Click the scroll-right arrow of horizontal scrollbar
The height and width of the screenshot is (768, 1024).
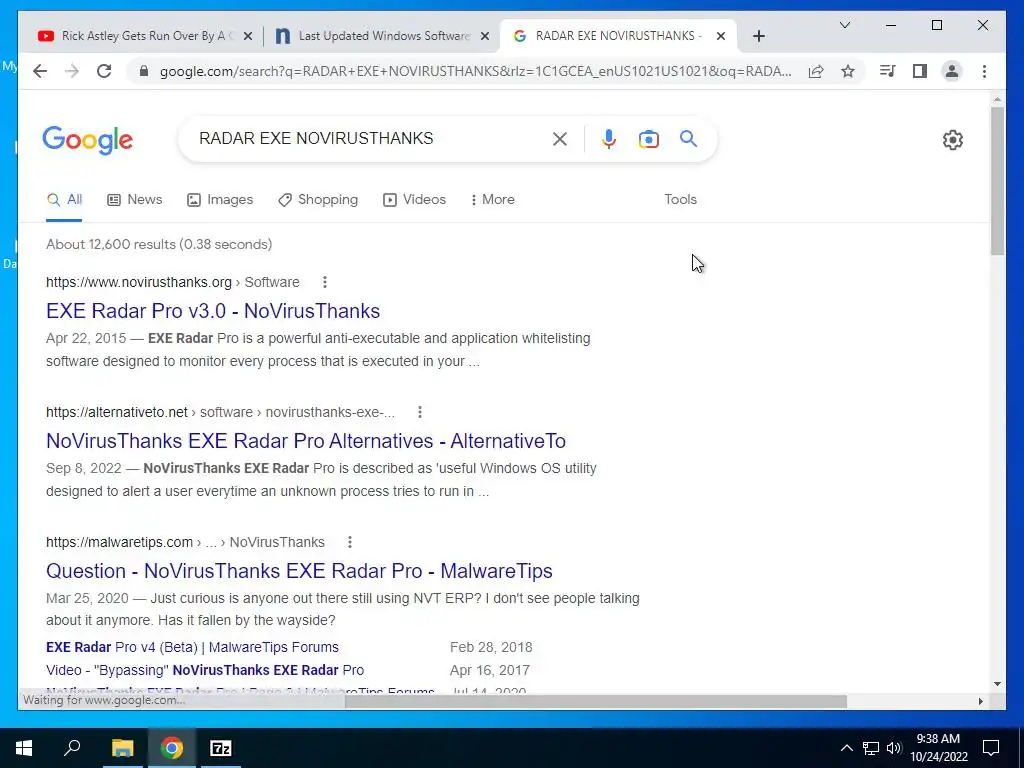980,701
